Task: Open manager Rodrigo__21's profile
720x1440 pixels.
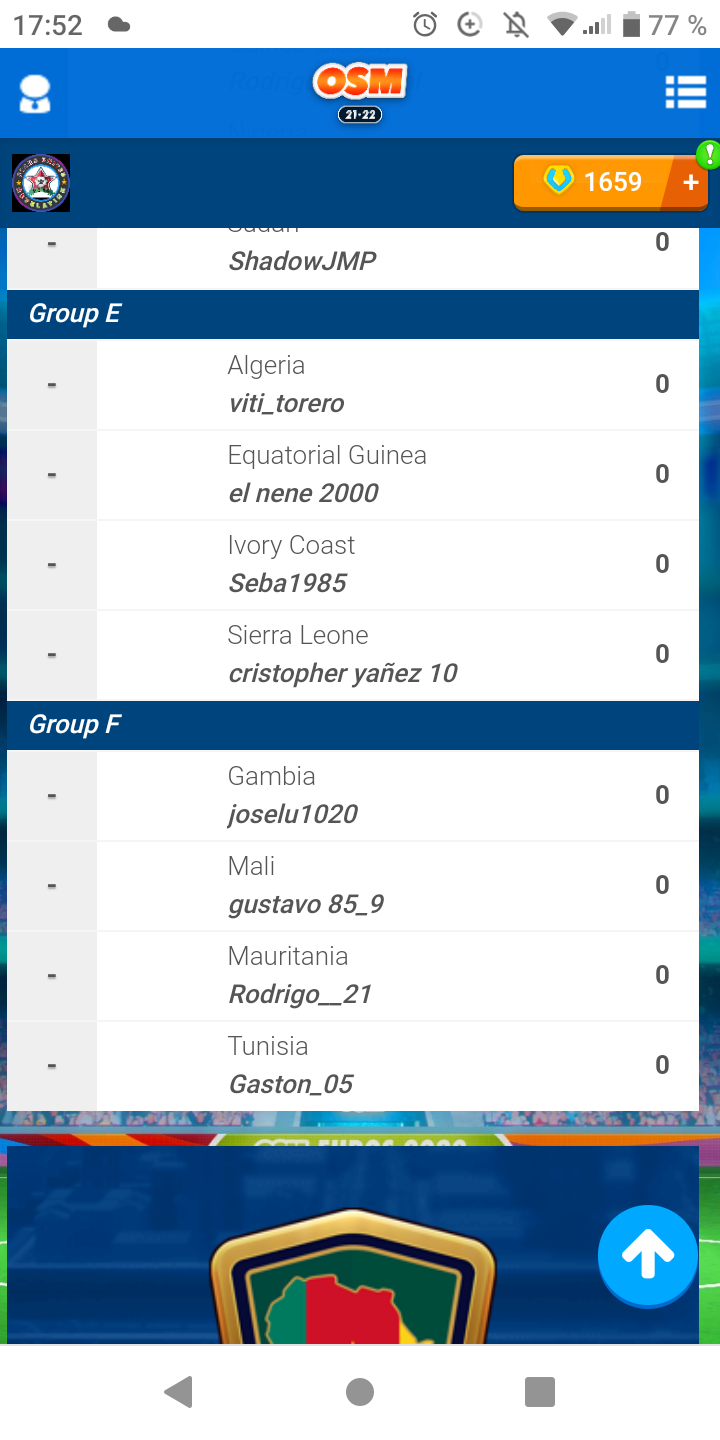Action: coord(300,994)
